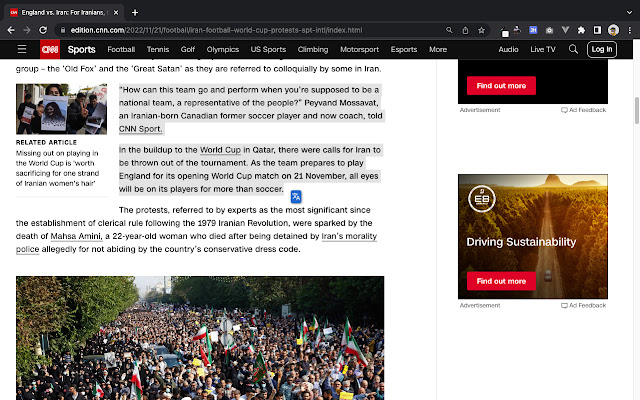
Task: Open Live TV
Action: tap(542, 49)
